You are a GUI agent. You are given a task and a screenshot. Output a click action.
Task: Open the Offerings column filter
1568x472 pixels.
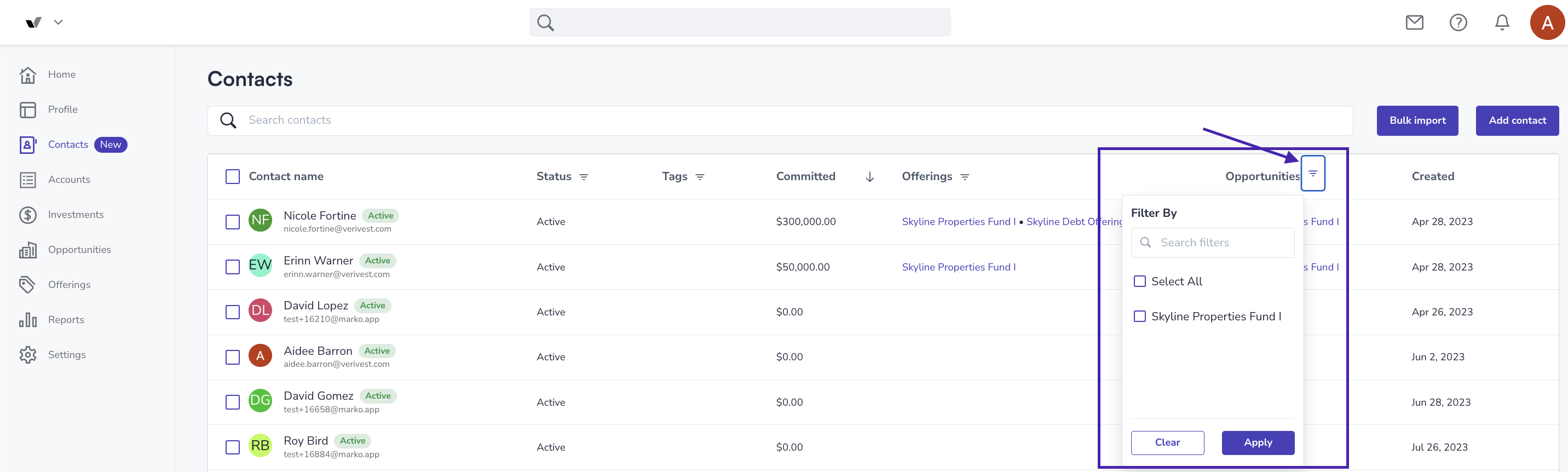pos(965,177)
